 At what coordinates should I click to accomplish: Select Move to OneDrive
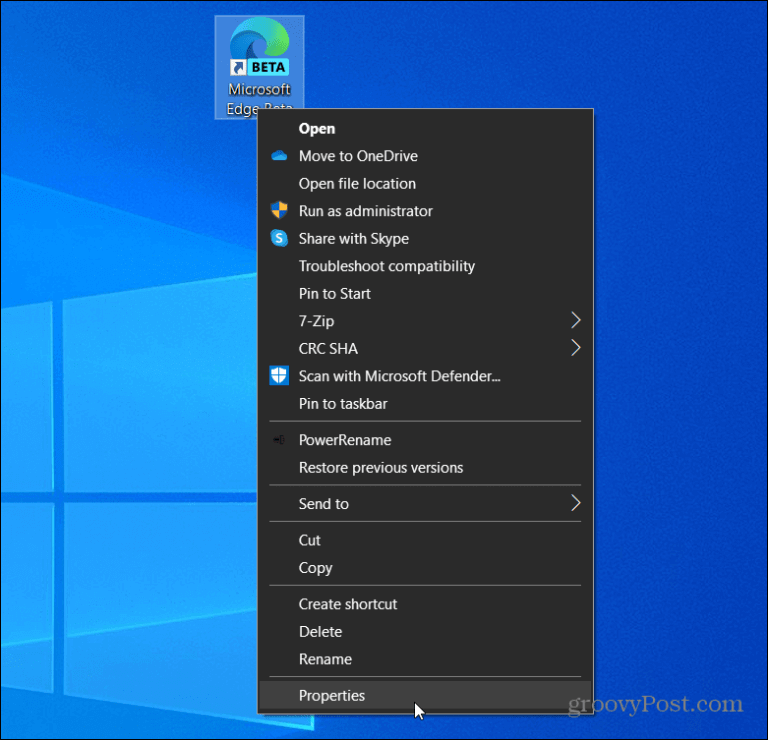point(425,156)
